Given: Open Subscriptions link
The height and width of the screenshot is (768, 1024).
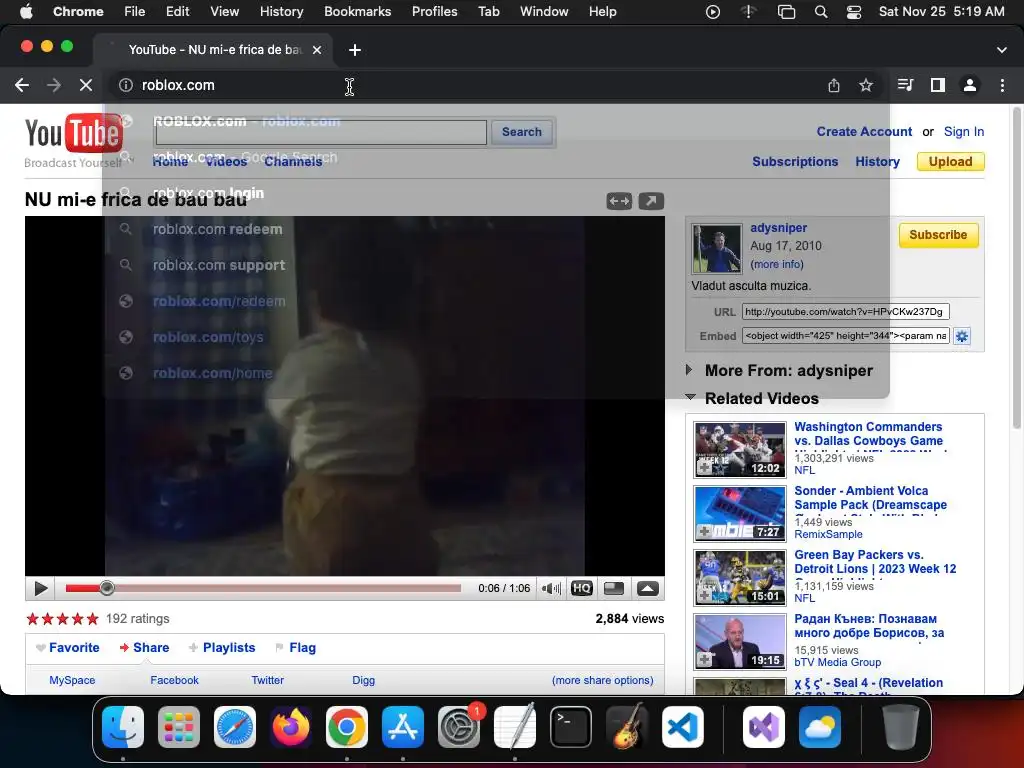Looking at the screenshot, I should pos(795,161).
